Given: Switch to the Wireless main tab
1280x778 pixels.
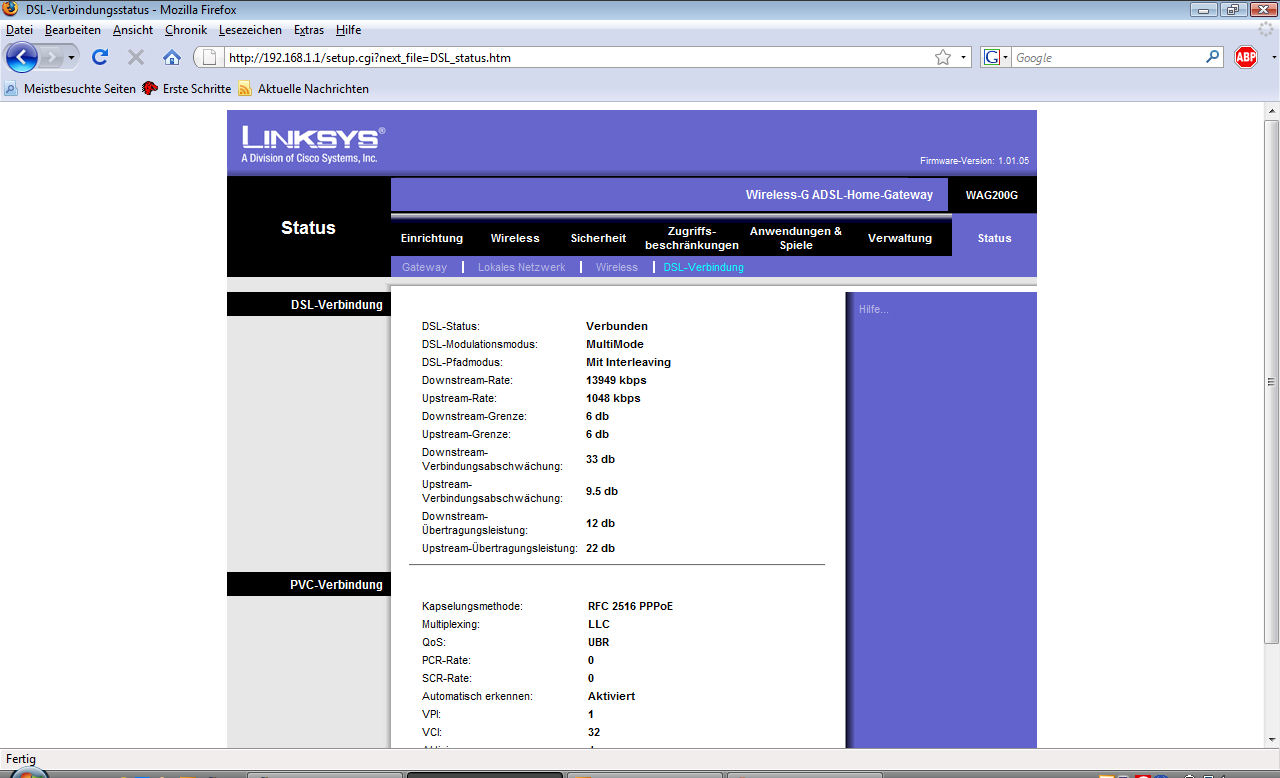Looking at the screenshot, I should pos(514,238).
